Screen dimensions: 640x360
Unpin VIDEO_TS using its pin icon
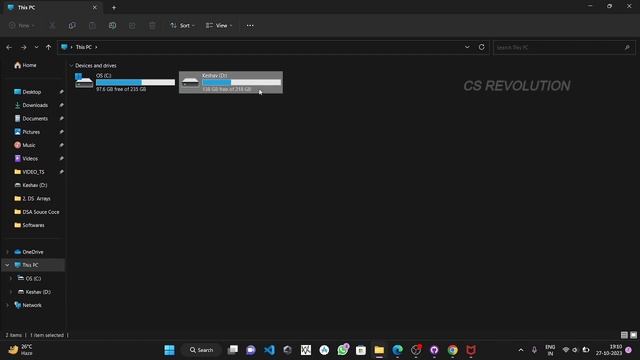pyautogui.click(x=61, y=172)
